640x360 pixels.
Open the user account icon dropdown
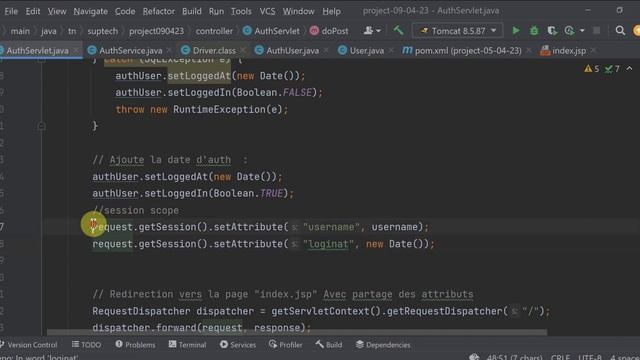coord(372,31)
